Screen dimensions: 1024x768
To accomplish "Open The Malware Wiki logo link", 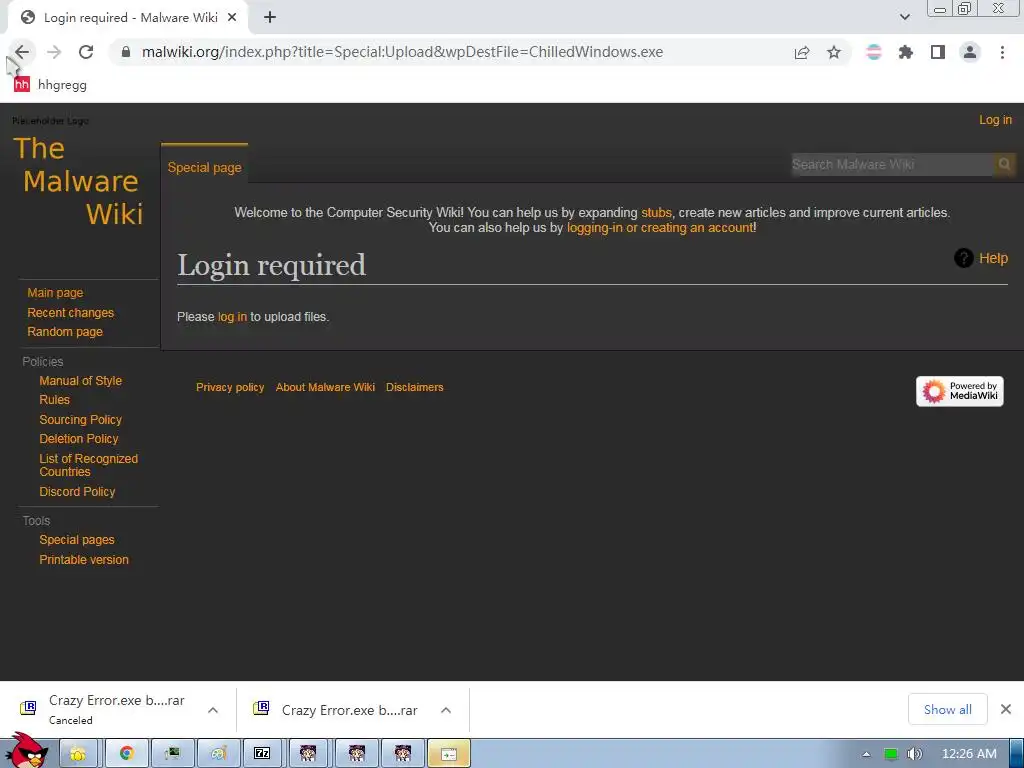I will 78,181.
